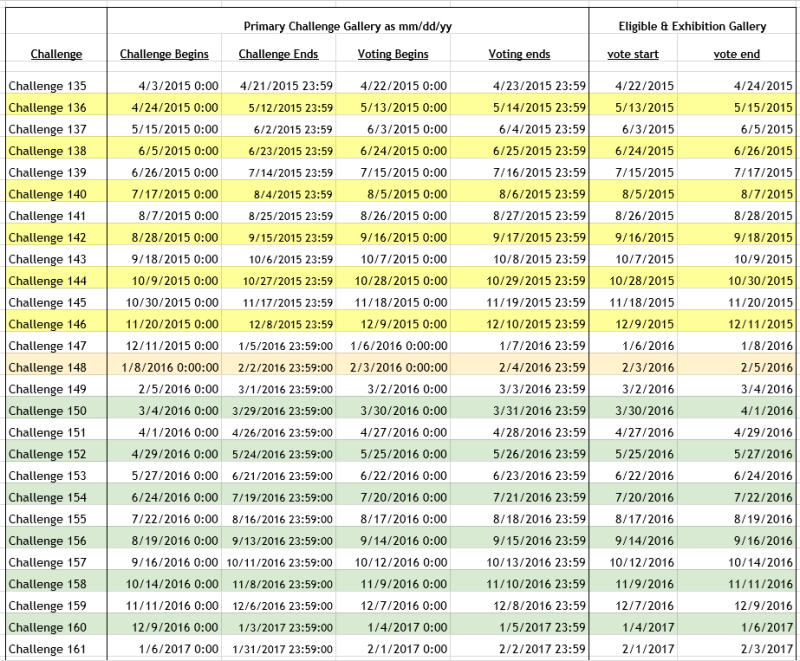
Task: Click the "Challenge 142" row label
Action: [47, 238]
